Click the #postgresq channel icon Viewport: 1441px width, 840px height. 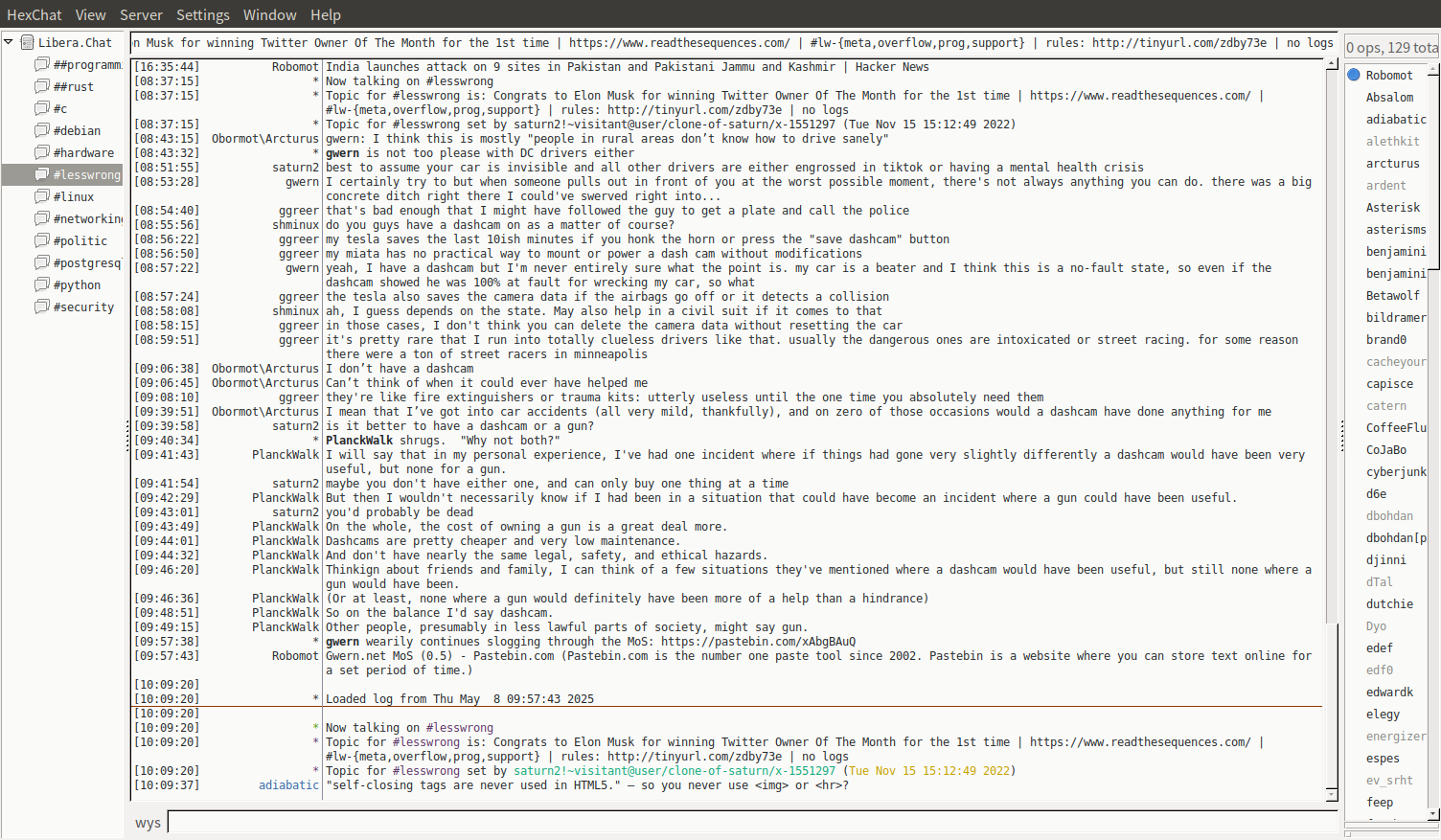pyautogui.click(x=42, y=262)
